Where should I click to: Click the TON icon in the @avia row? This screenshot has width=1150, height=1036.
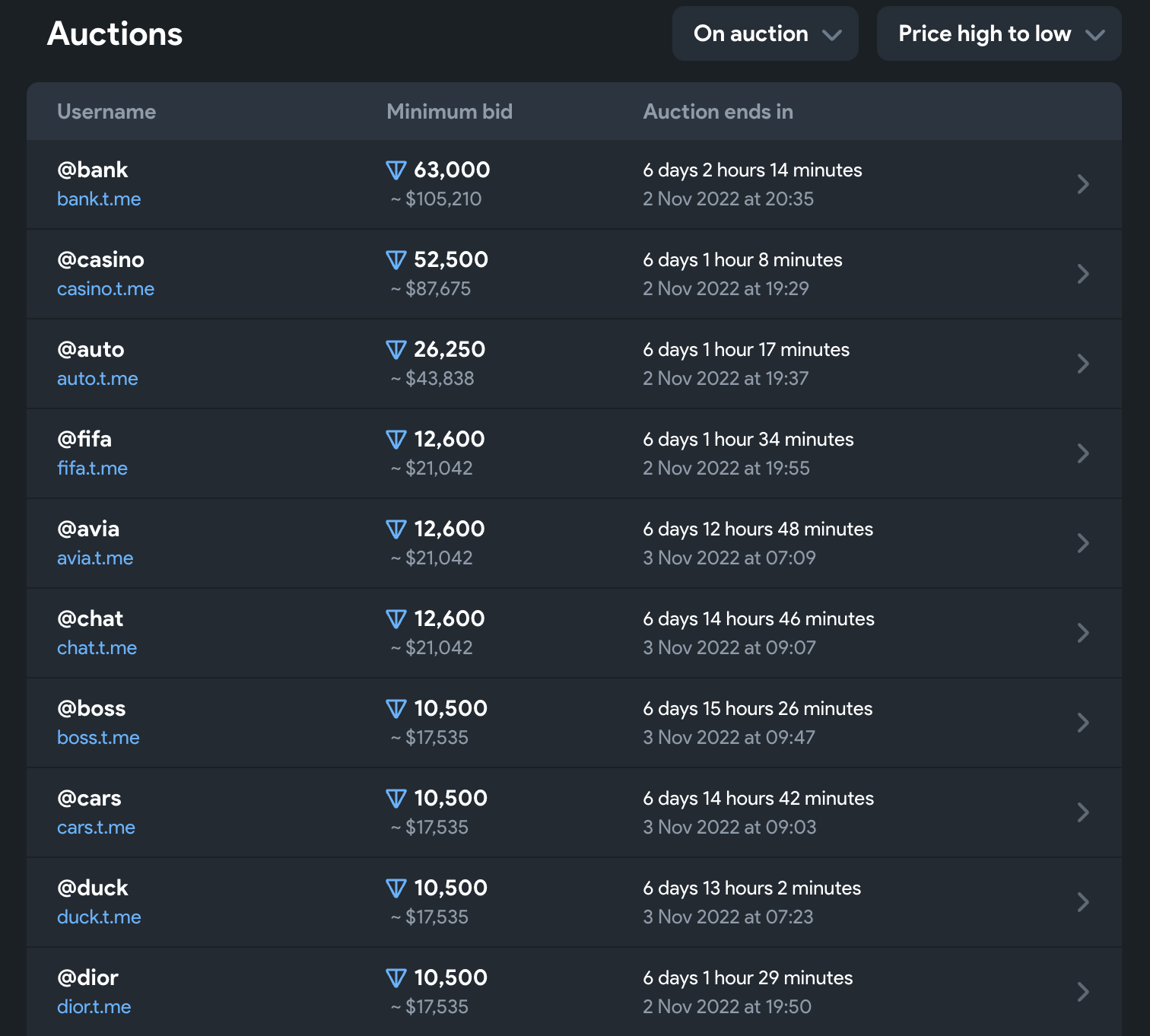click(x=396, y=529)
